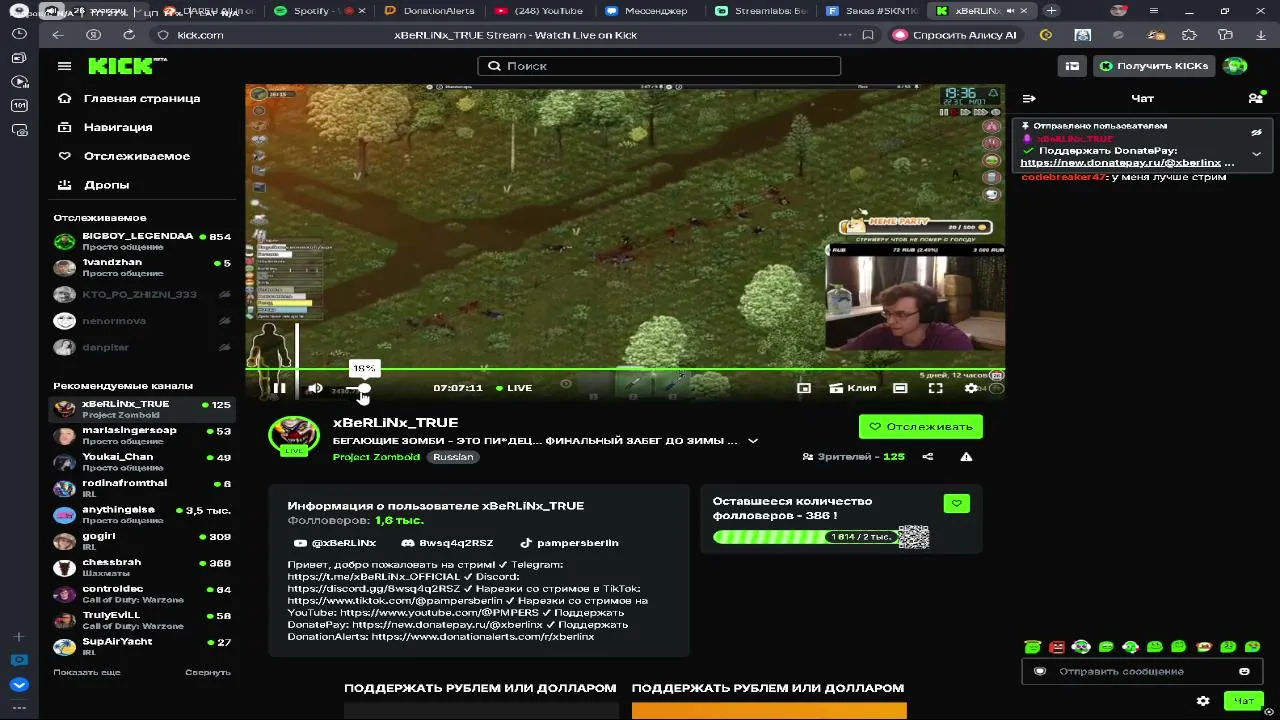Switch to the YouTube browser tab

[541, 11]
